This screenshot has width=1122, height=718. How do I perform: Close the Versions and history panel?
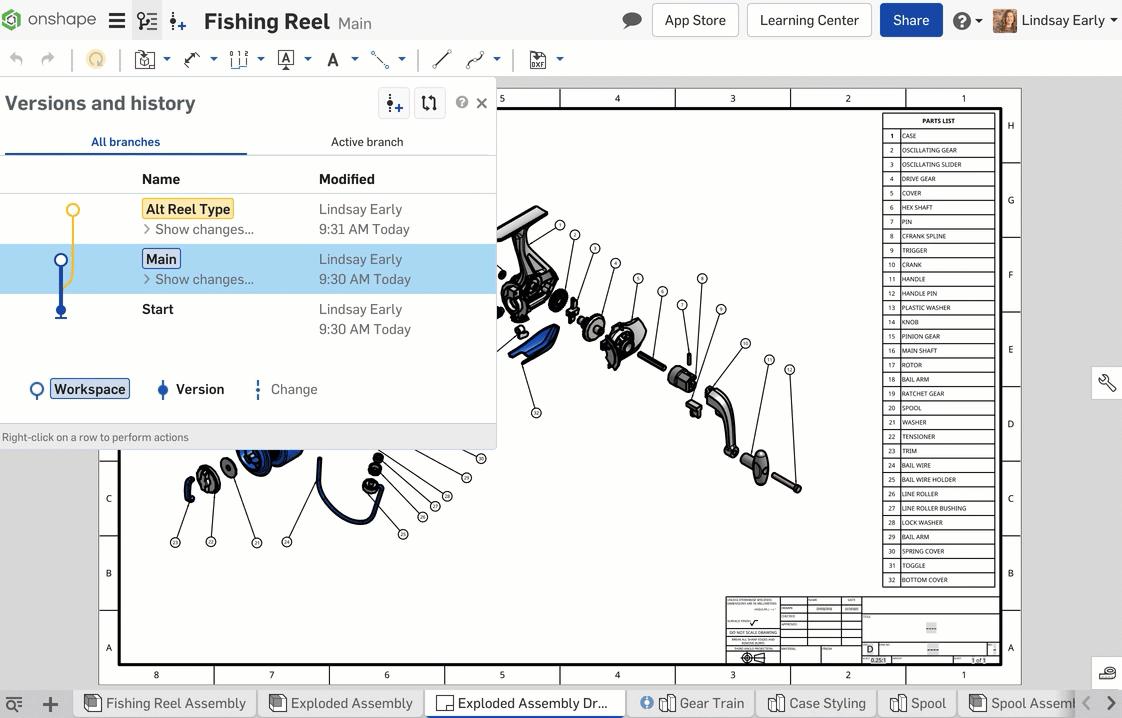click(x=482, y=103)
